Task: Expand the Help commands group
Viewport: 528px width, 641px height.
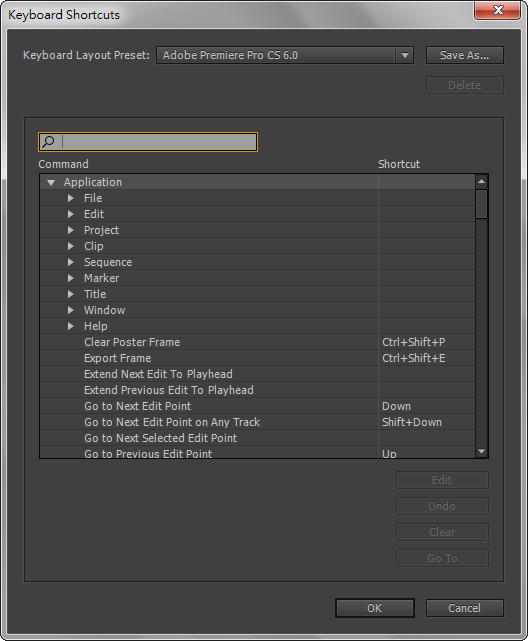Action: click(71, 326)
